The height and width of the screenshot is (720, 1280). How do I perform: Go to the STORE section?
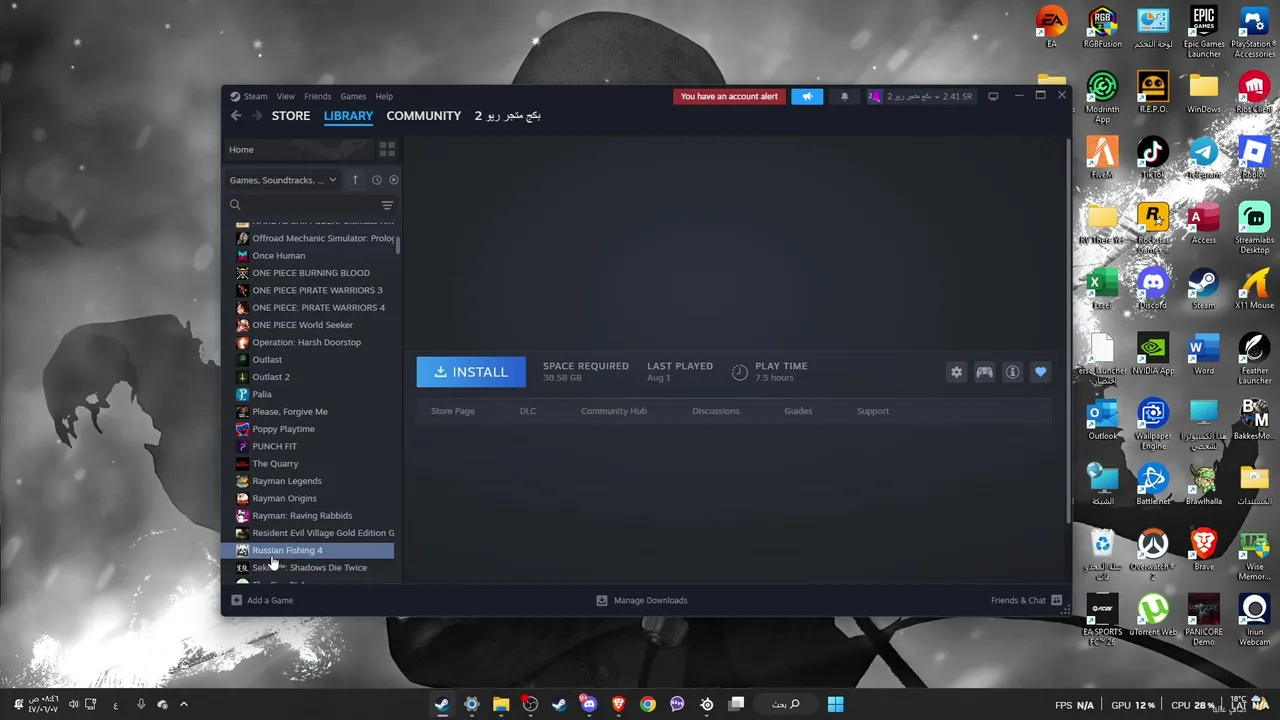pos(291,116)
